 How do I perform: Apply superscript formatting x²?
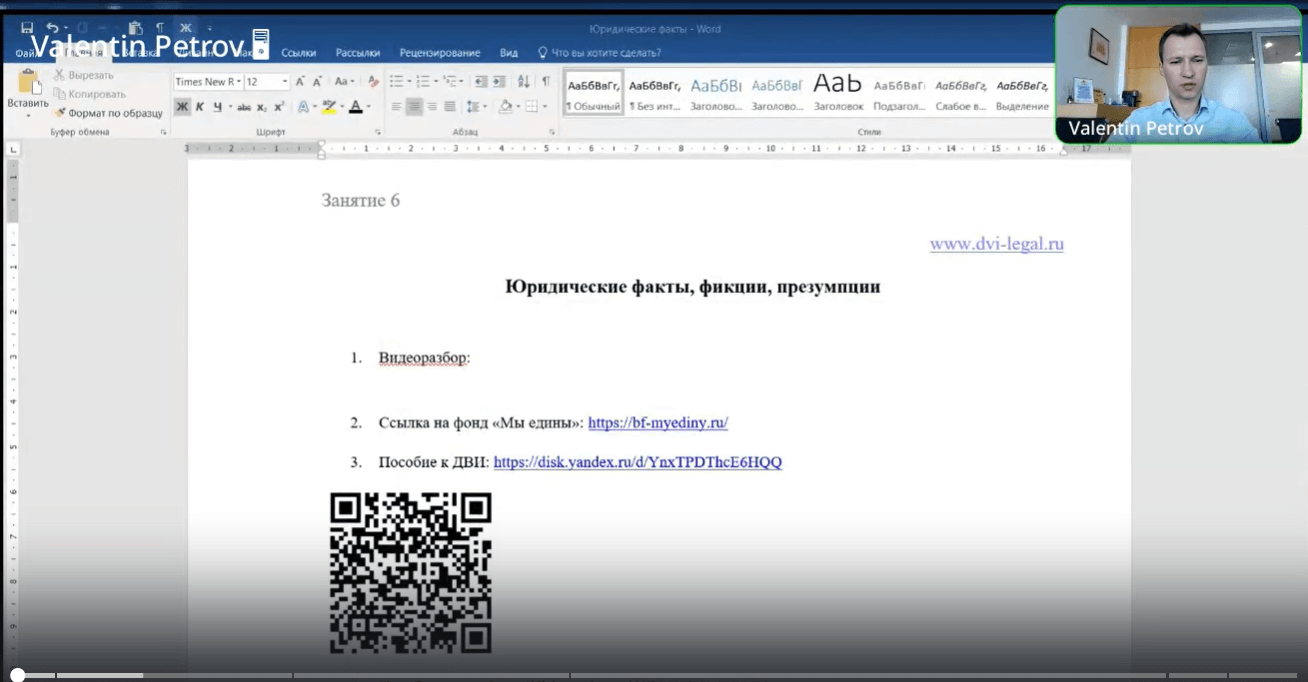(279, 106)
